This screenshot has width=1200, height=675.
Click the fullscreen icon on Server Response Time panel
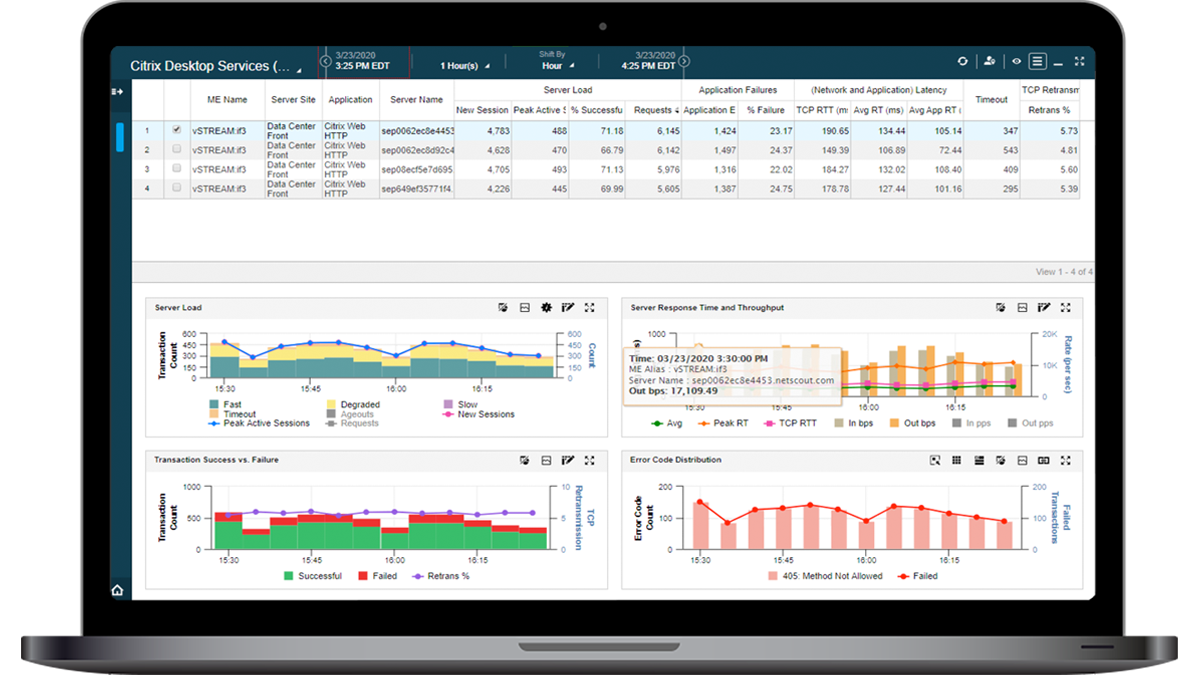[1067, 308]
